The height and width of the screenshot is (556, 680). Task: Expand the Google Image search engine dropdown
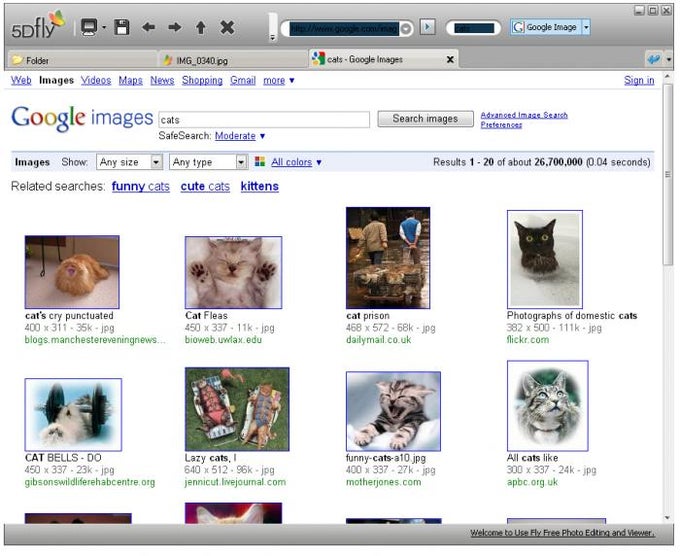(586, 27)
